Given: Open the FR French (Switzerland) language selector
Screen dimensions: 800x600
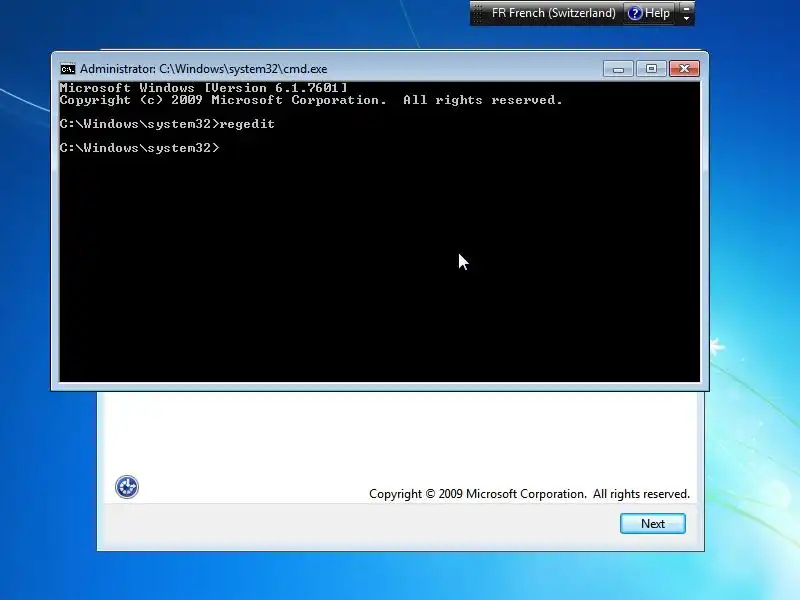Looking at the screenshot, I should click(553, 13).
